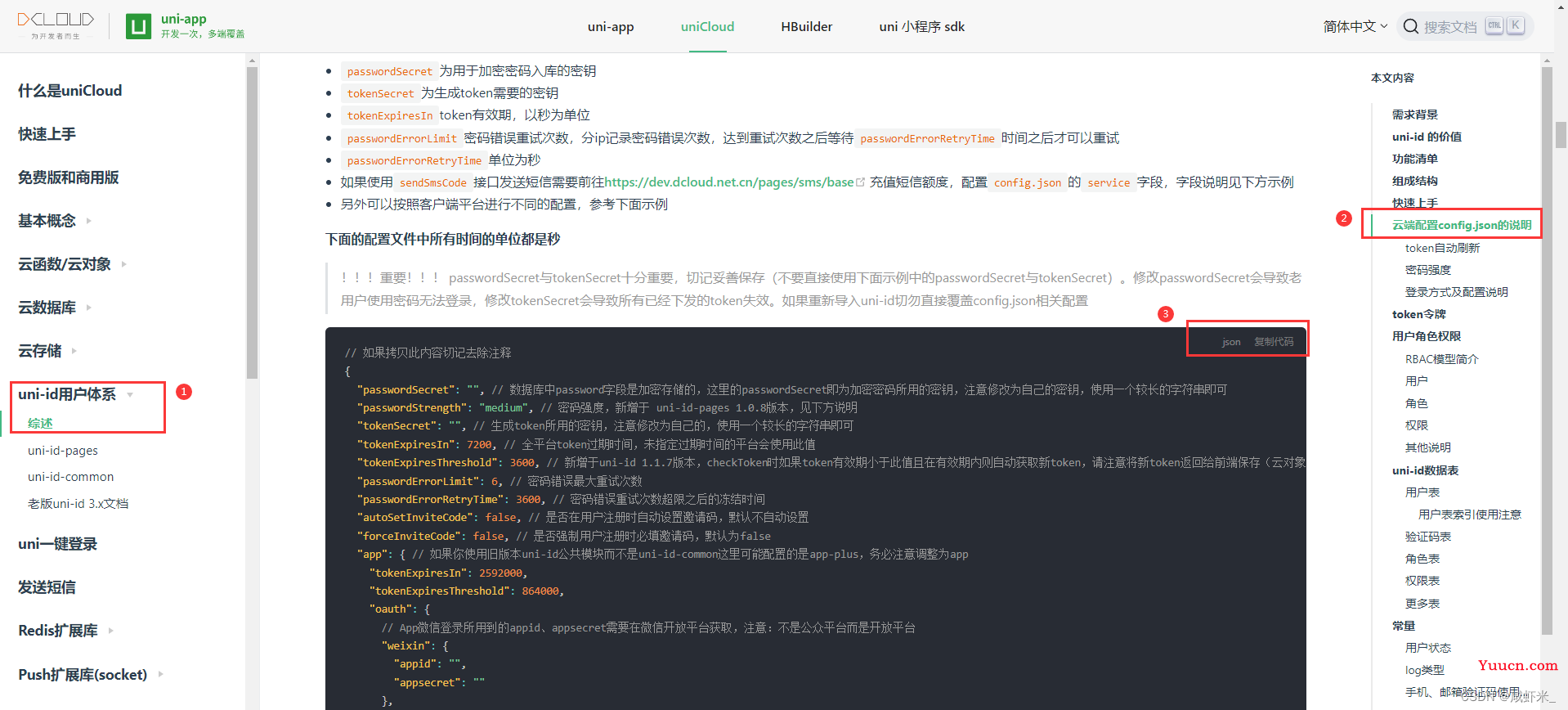Screen dimensions: 1568x710
Task: Switch to the uni 小程序 sdk tab
Action: point(922,26)
